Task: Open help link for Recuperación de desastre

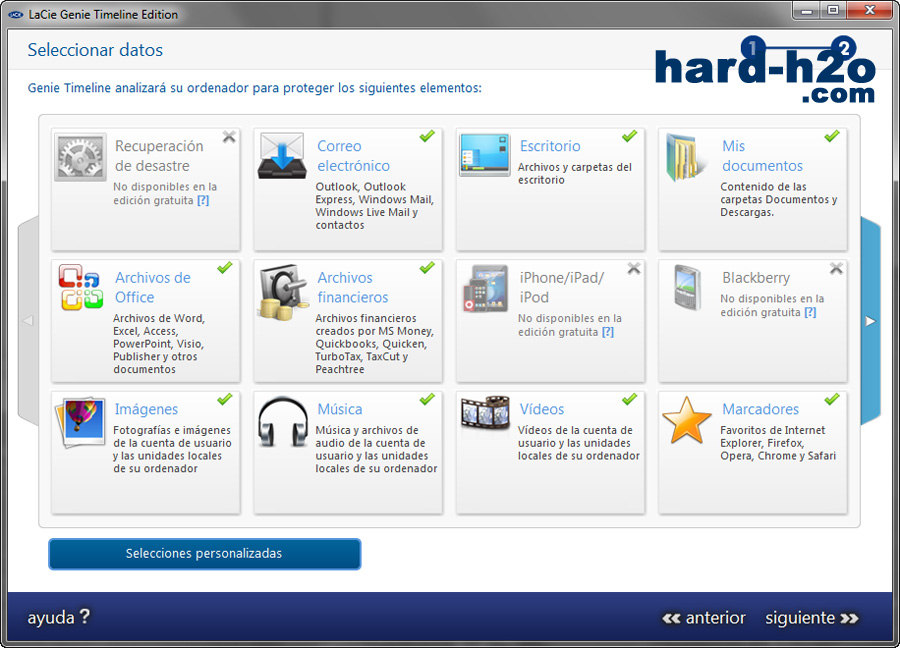Action: [203, 200]
